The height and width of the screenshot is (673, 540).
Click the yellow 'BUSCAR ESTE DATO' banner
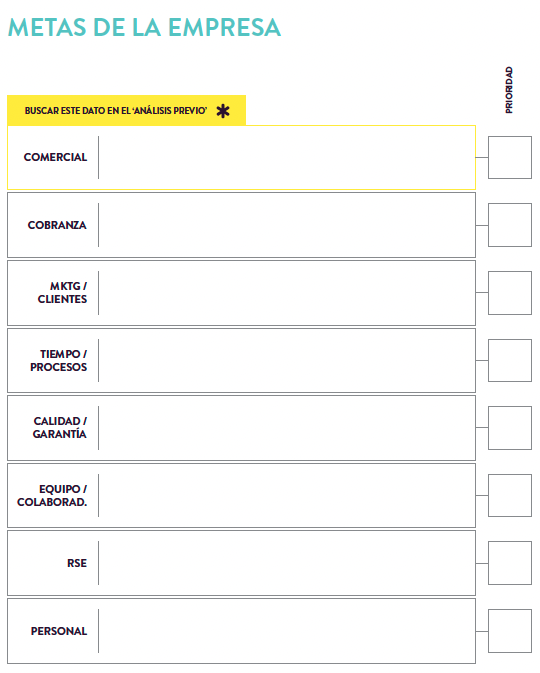tap(127, 110)
